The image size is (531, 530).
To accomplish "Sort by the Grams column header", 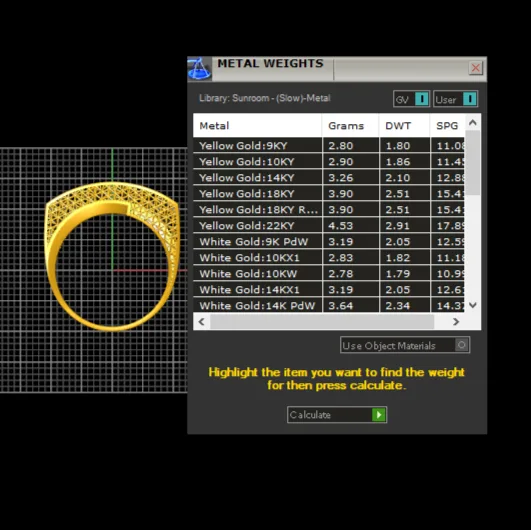I will pos(351,126).
